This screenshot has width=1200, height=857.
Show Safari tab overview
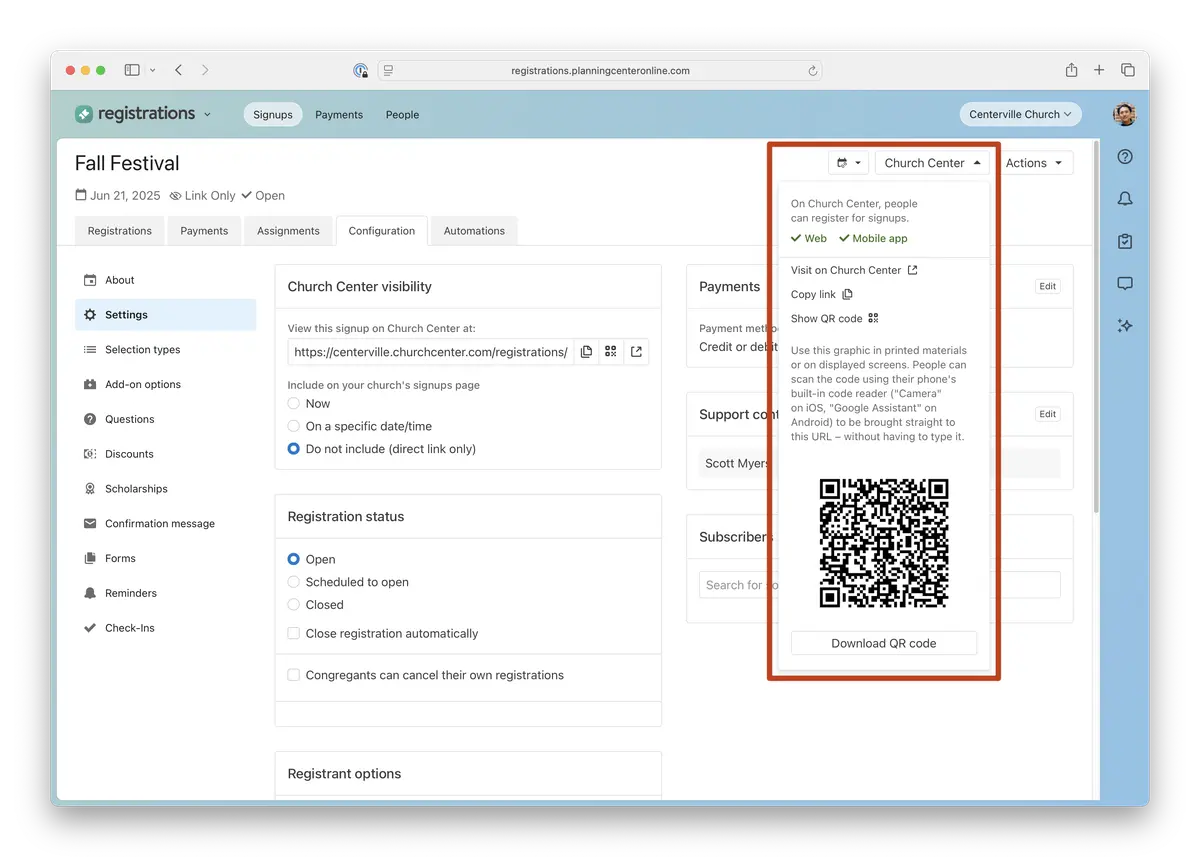(1128, 70)
